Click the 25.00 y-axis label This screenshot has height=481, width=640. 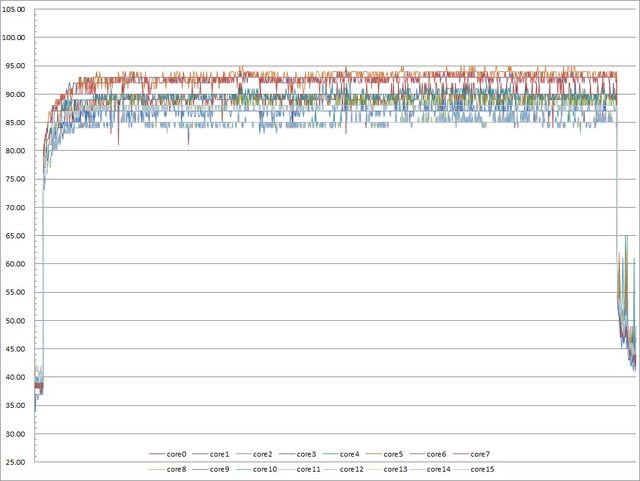tap(16, 462)
